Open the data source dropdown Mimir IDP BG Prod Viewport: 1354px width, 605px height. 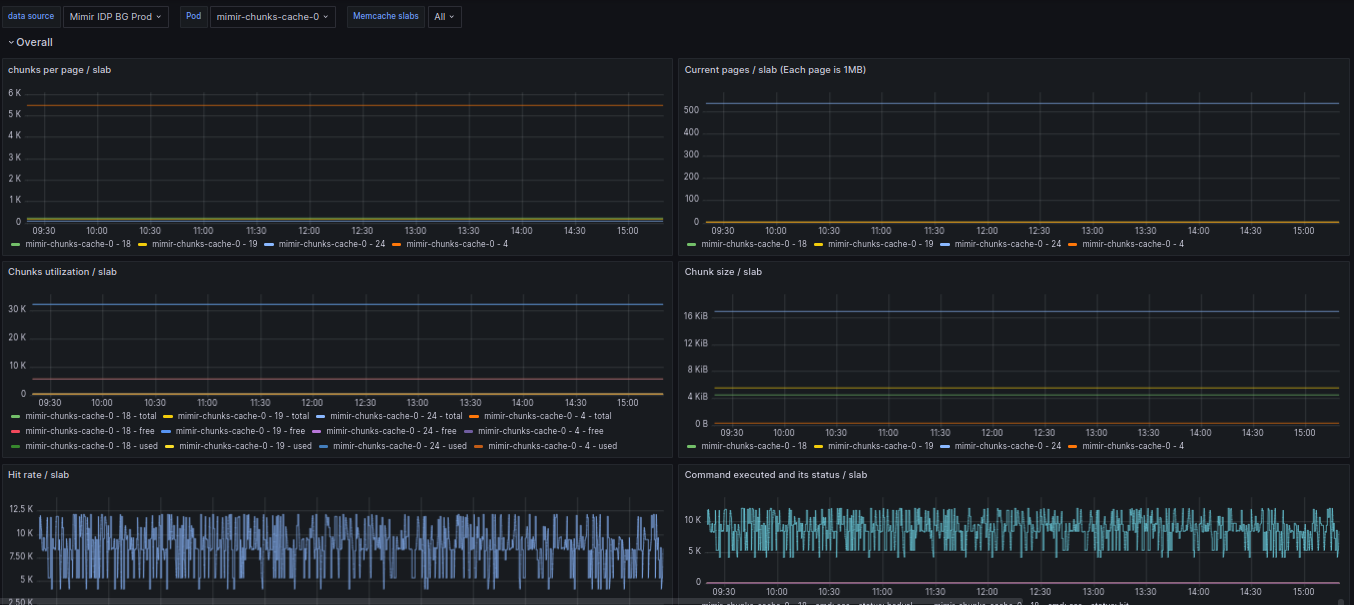point(115,17)
